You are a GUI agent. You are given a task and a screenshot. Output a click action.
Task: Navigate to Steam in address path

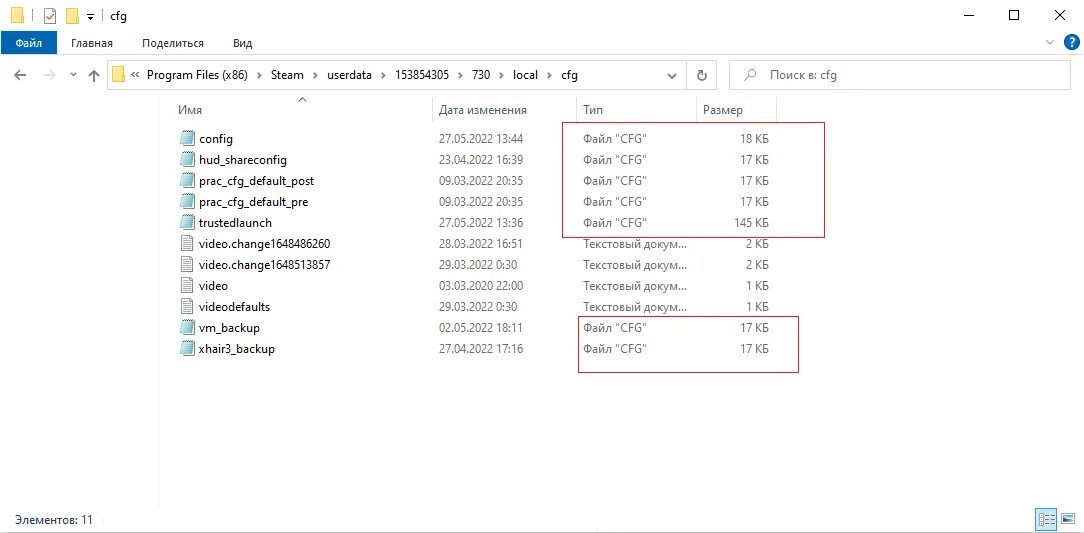(287, 75)
